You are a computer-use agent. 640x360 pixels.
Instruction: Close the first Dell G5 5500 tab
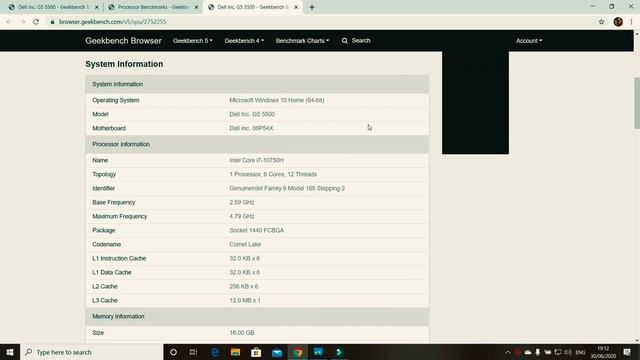pyautogui.click(x=97, y=7)
